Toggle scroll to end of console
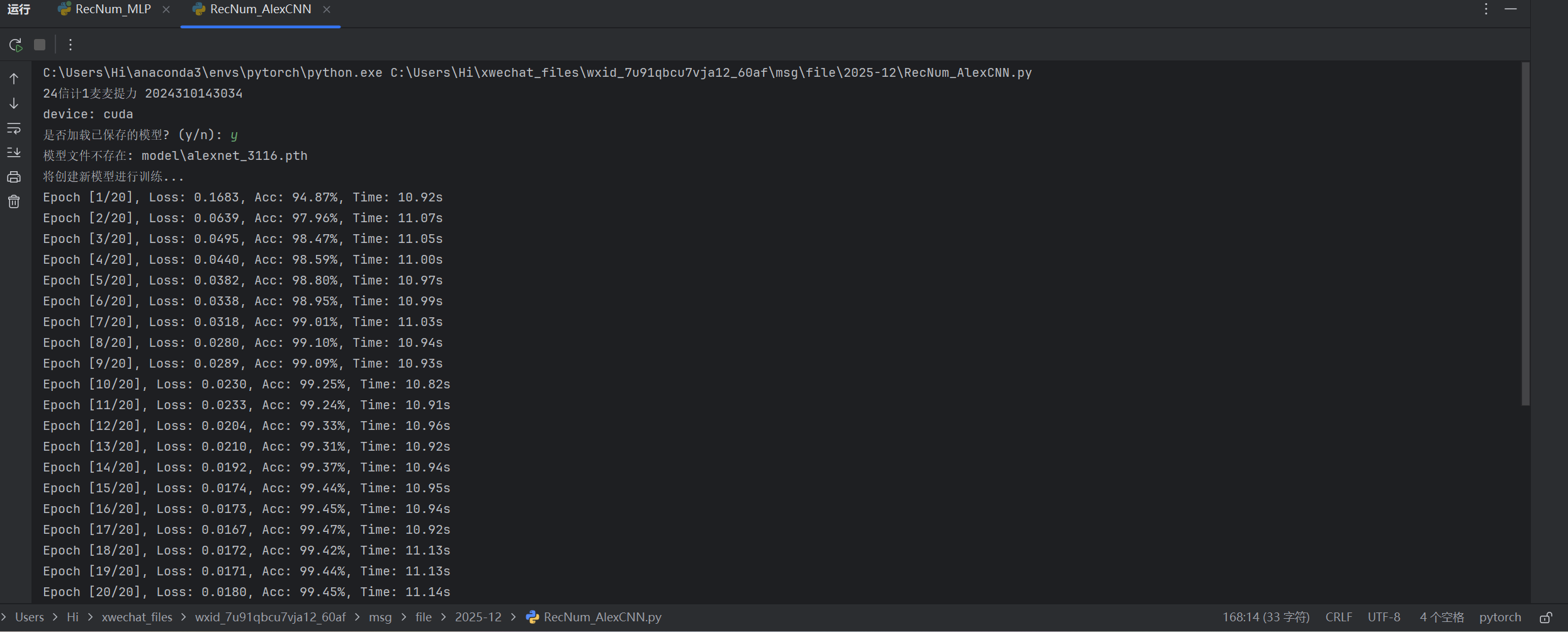1568x632 pixels. (x=14, y=153)
